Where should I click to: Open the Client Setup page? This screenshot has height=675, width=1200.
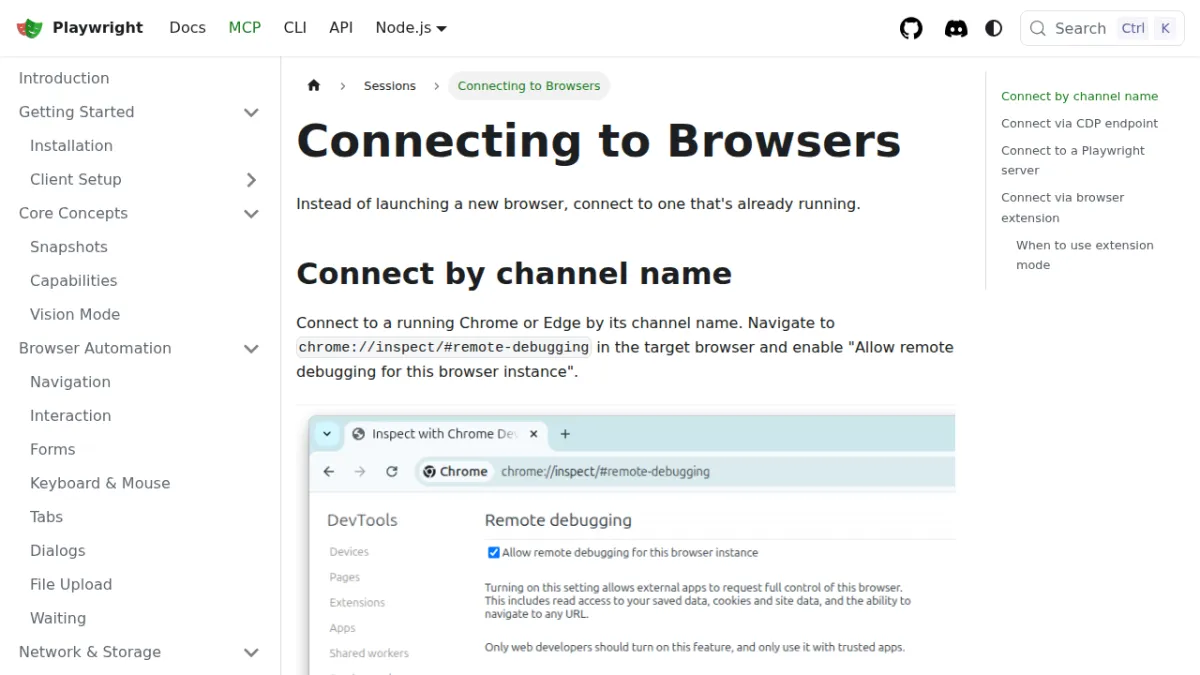pos(76,179)
